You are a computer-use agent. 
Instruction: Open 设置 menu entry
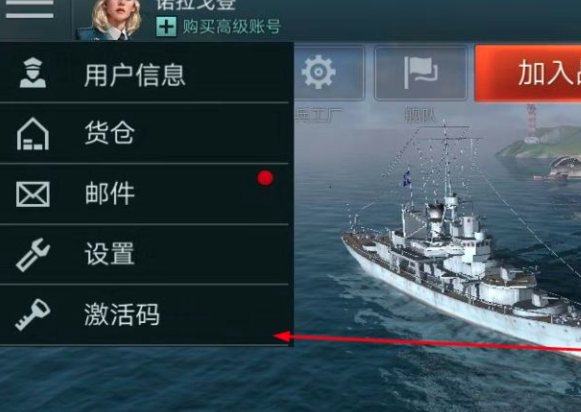pyautogui.click(x=144, y=254)
